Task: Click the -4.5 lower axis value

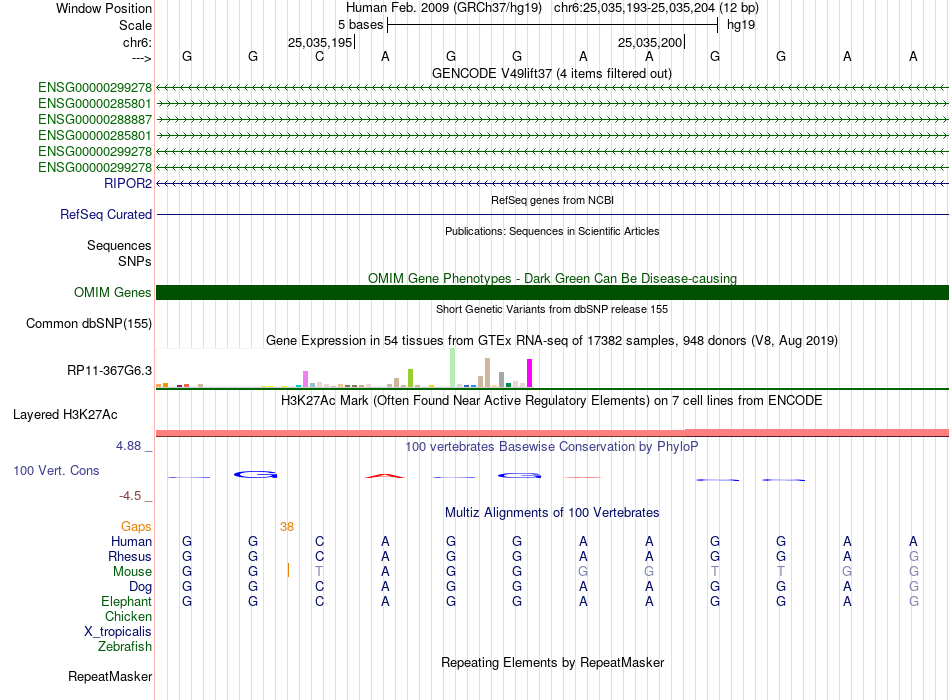Action: [x=130, y=496]
